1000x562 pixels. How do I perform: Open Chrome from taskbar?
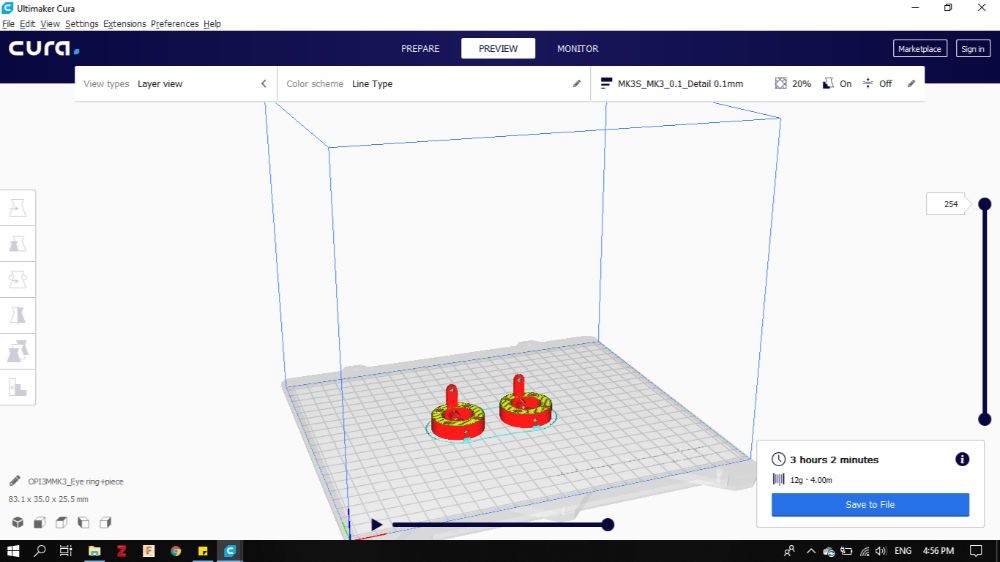tap(176, 551)
